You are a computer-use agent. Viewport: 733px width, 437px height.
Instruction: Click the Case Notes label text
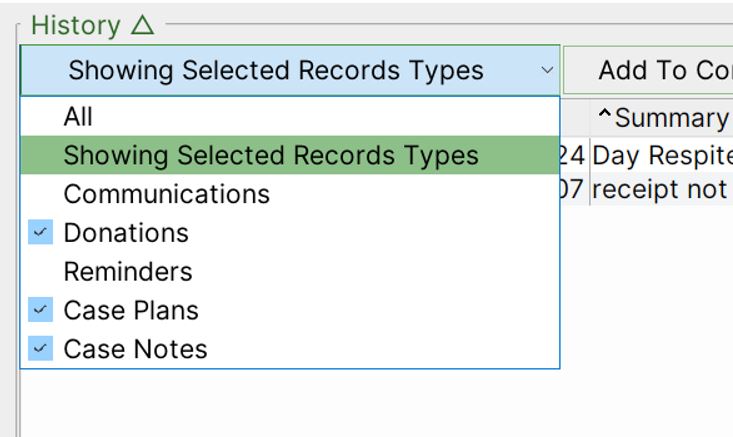pos(136,349)
